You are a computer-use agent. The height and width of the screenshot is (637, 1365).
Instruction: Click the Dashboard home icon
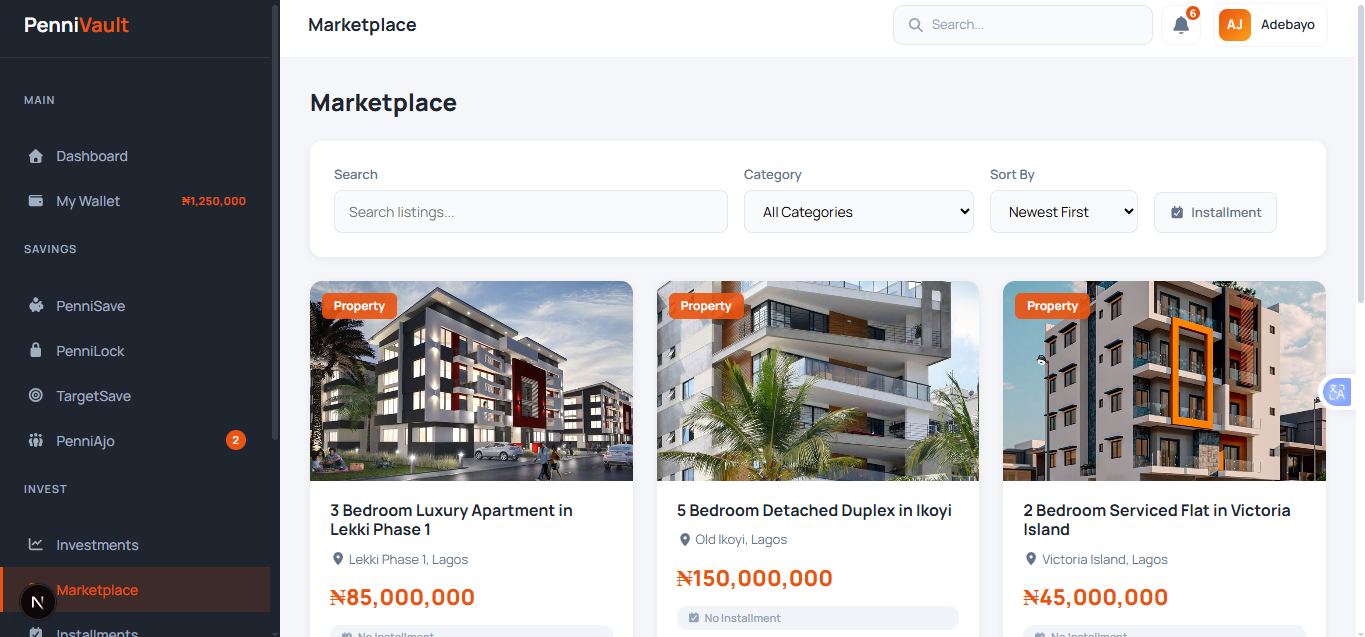click(x=36, y=156)
